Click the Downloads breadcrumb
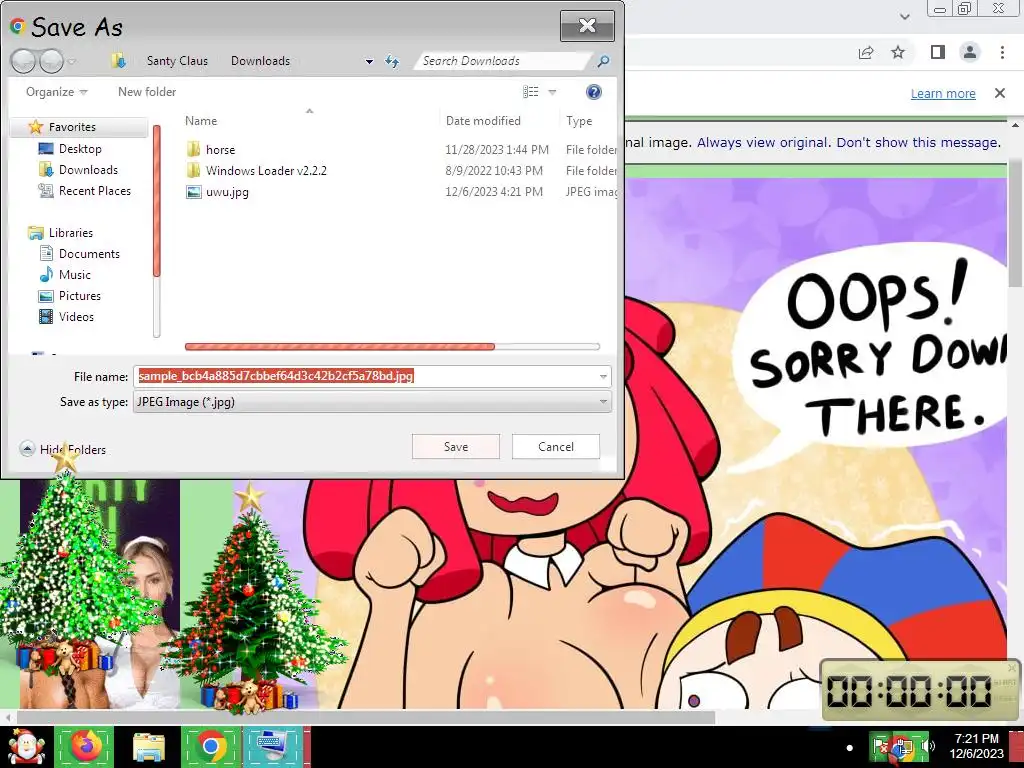 point(260,61)
